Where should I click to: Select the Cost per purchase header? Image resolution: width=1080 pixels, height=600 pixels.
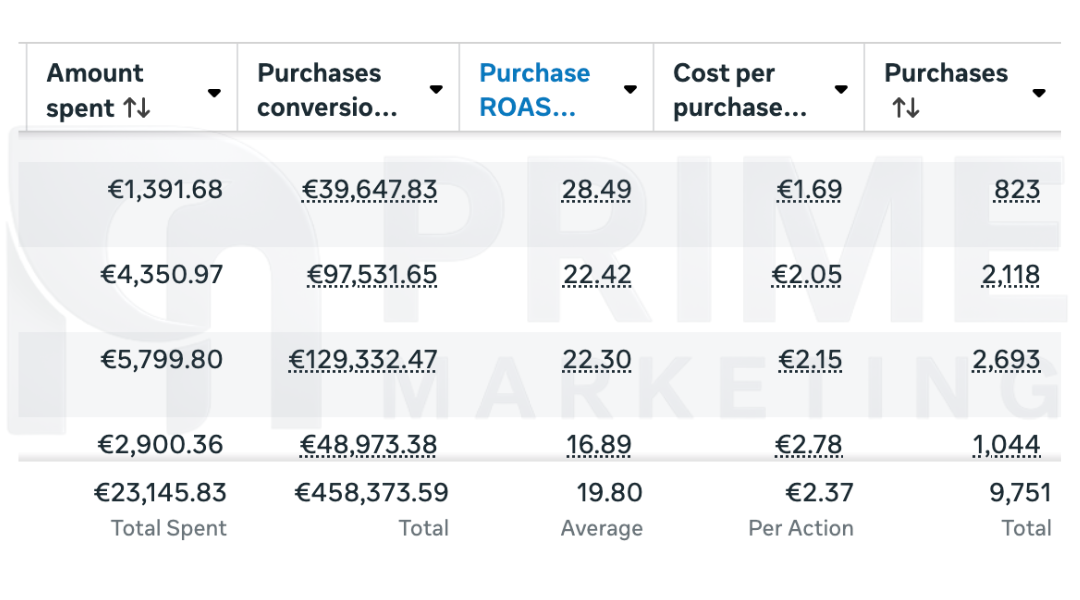[x=739, y=90]
